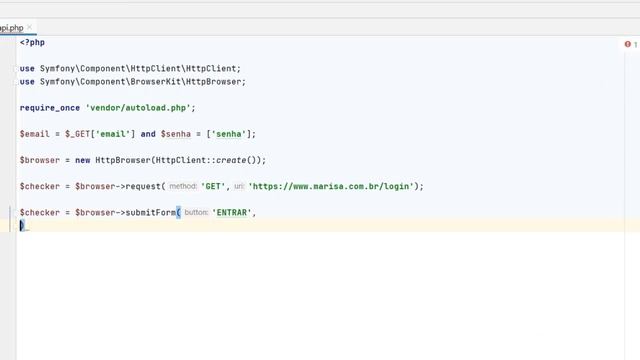Click the $browser variable assignment
This screenshot has width=640, height=360.
[40, 160]
